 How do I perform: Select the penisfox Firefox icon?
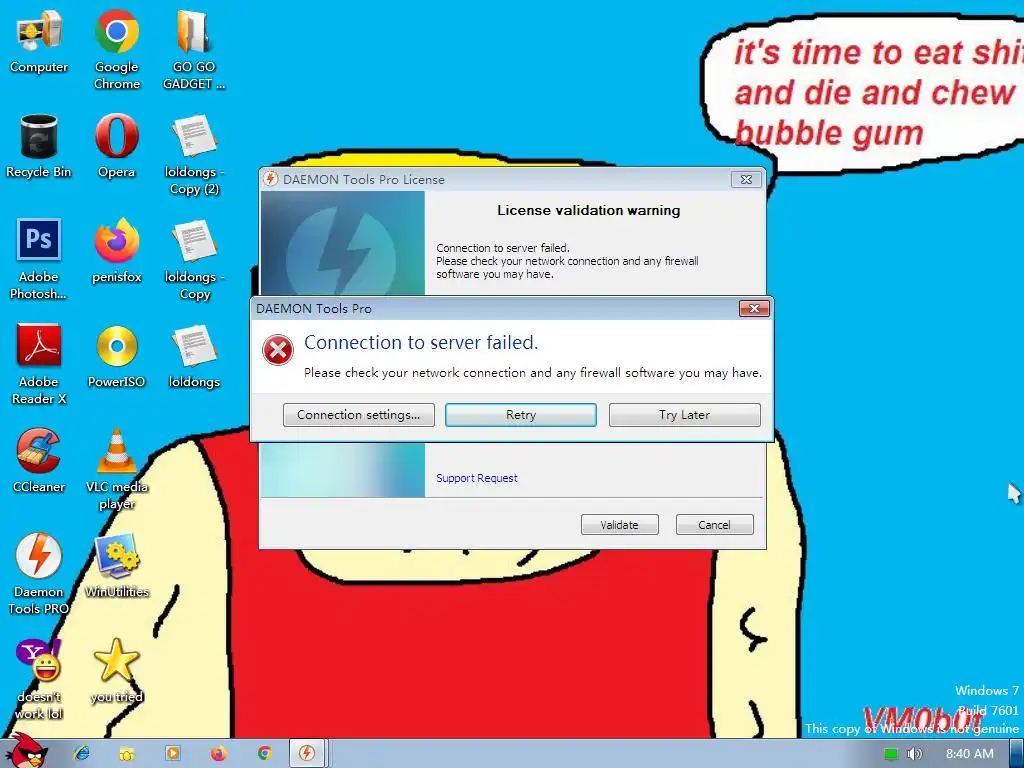tap(116, 251)
